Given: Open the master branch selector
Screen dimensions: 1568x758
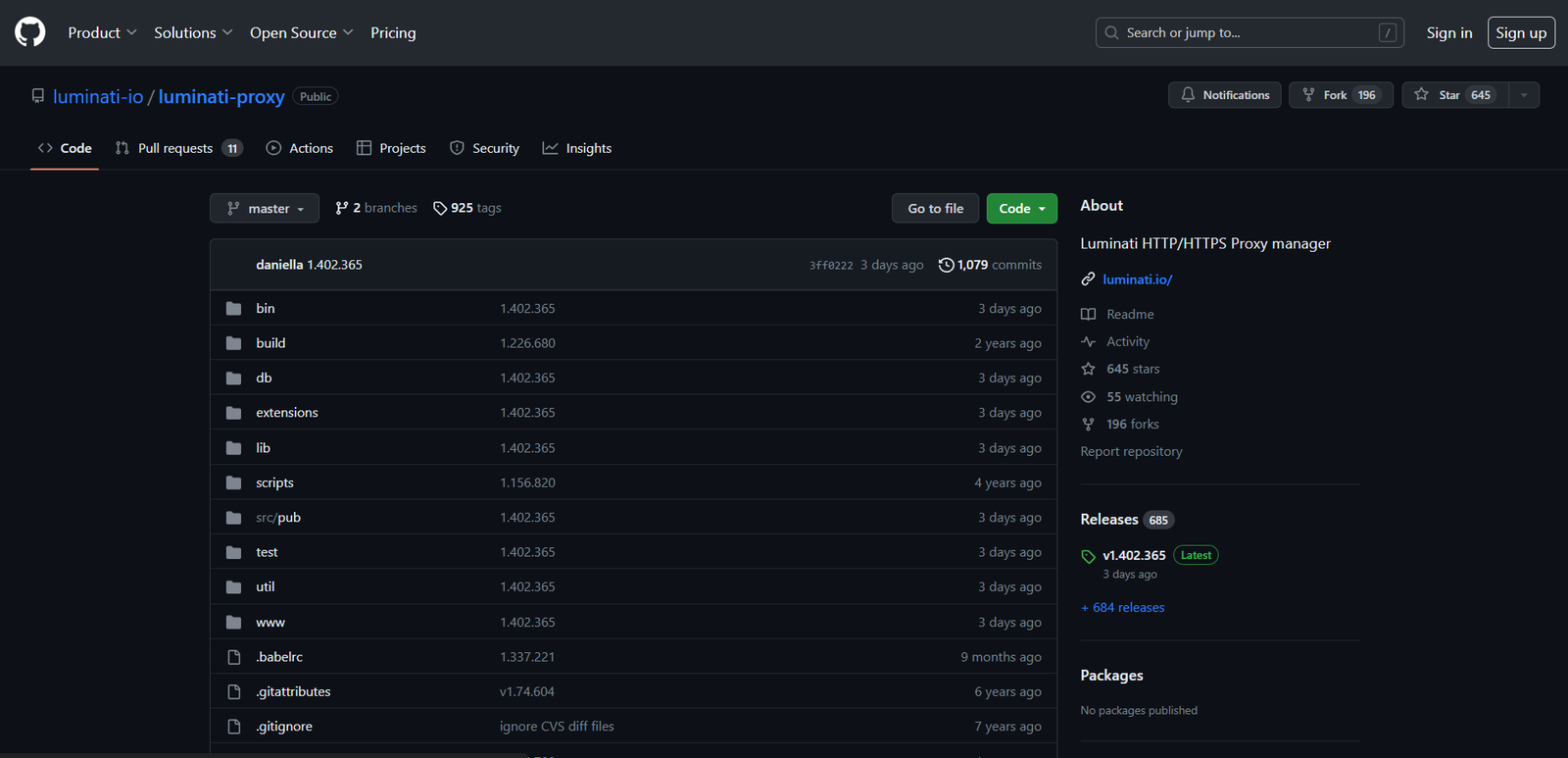Looking at the screenshot, I should pyautogui.click(x=265, y=208).
